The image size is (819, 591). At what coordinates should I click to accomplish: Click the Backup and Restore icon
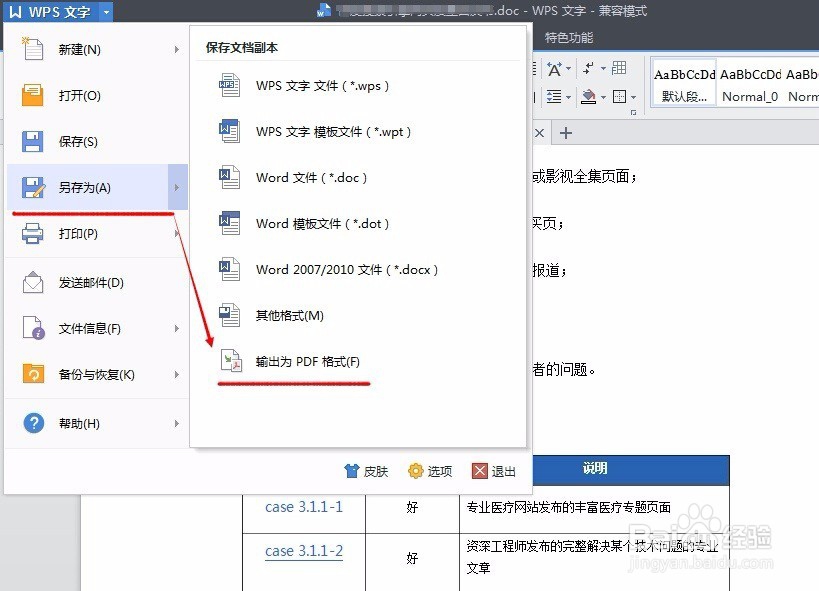tap(33, 374)
